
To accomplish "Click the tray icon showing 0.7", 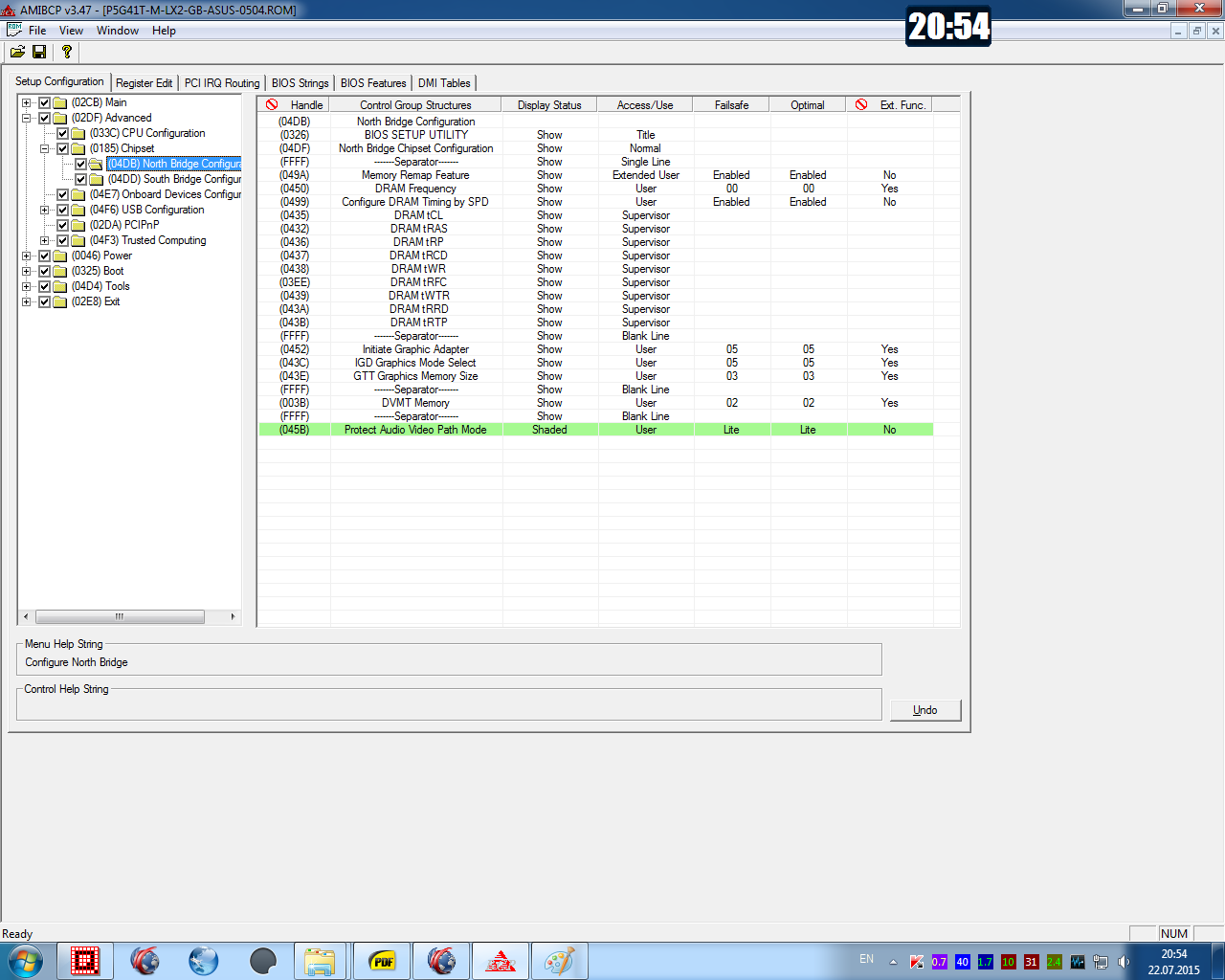I will 940,962.
